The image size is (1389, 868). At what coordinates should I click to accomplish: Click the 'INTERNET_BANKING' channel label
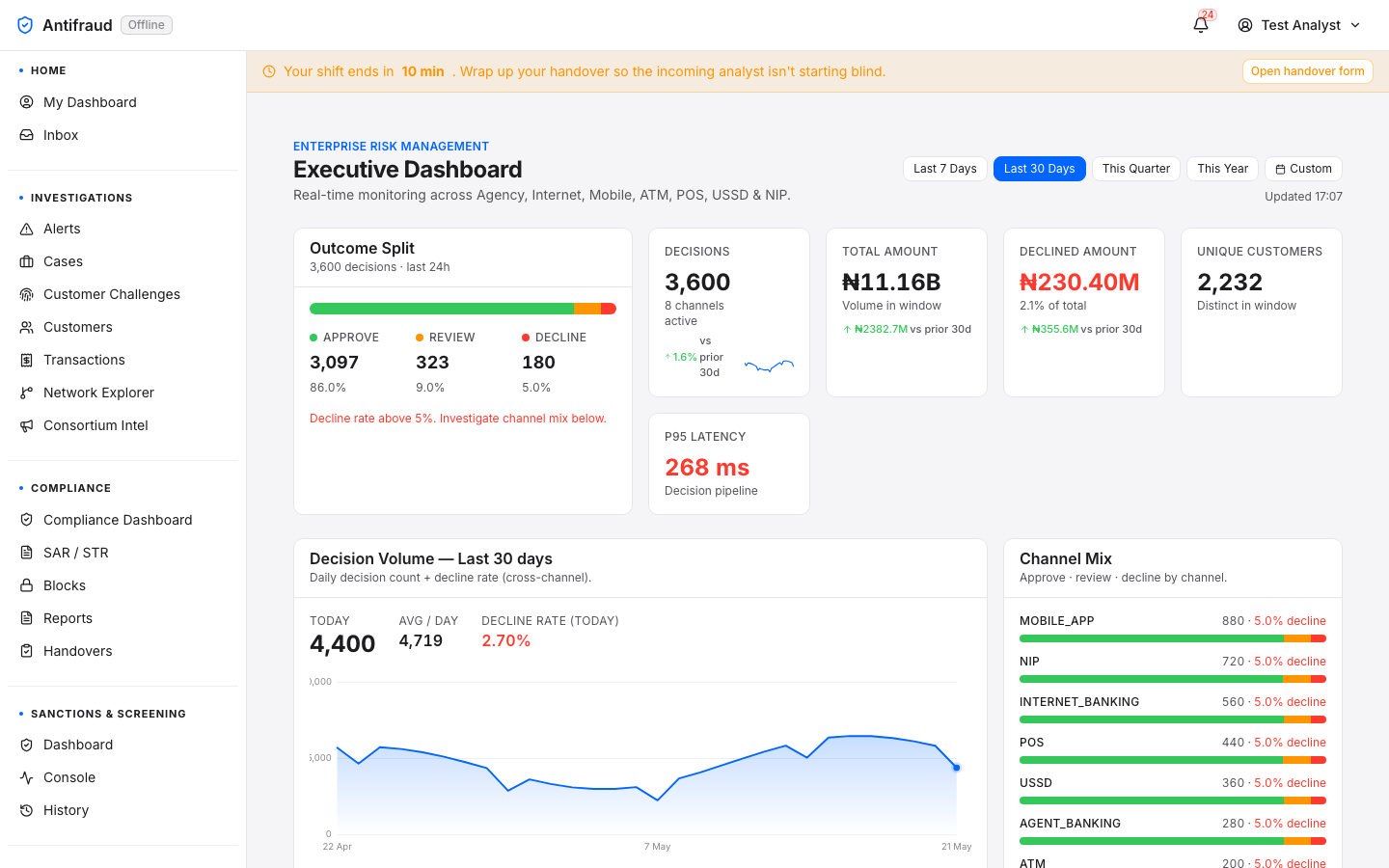(x=1079, y=702)
